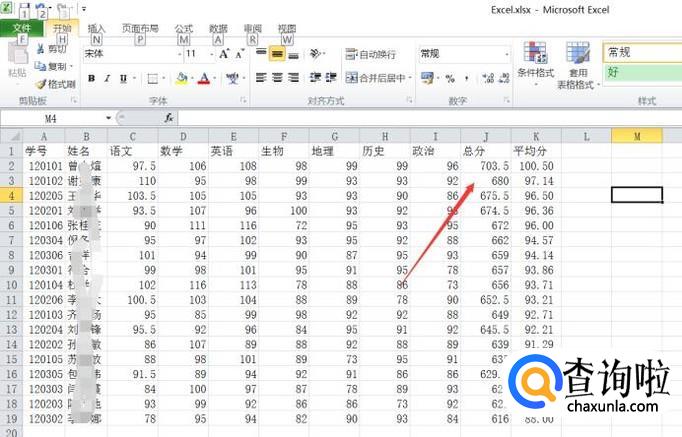
Task: Increase indent
Action: point(331,78)
